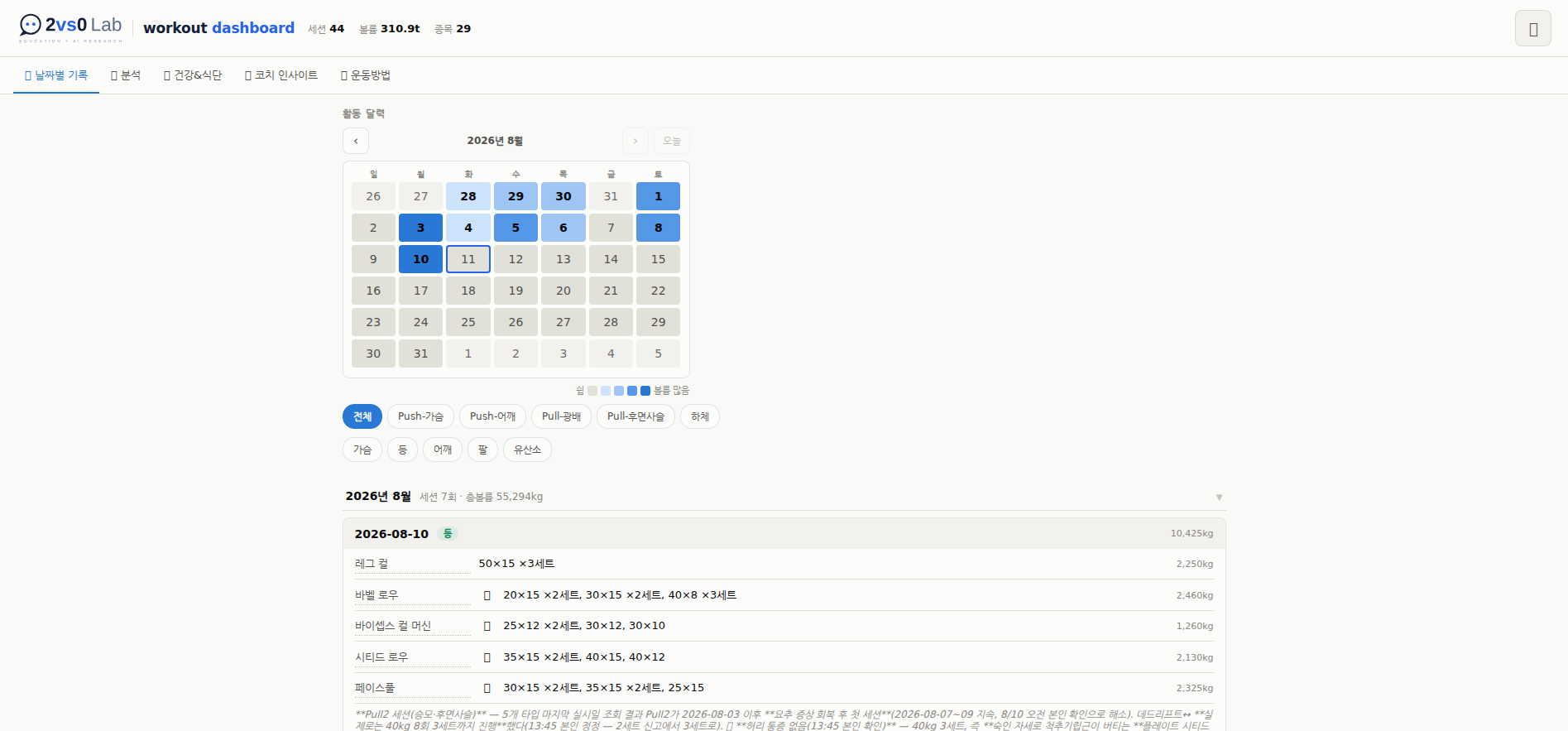The width and height of the screenshot is (1568, 731).
Task: Collapse the 2026년 8월 section arrow
Action: click(1219, 498)
